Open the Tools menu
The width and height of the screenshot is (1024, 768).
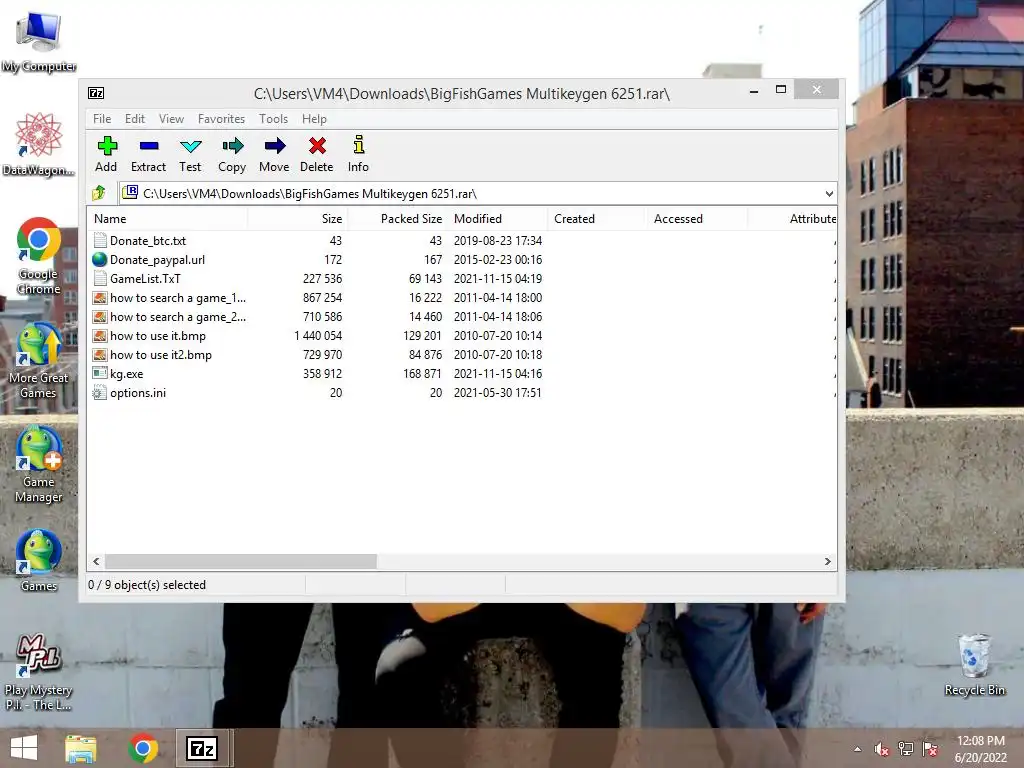click(273, 119)
